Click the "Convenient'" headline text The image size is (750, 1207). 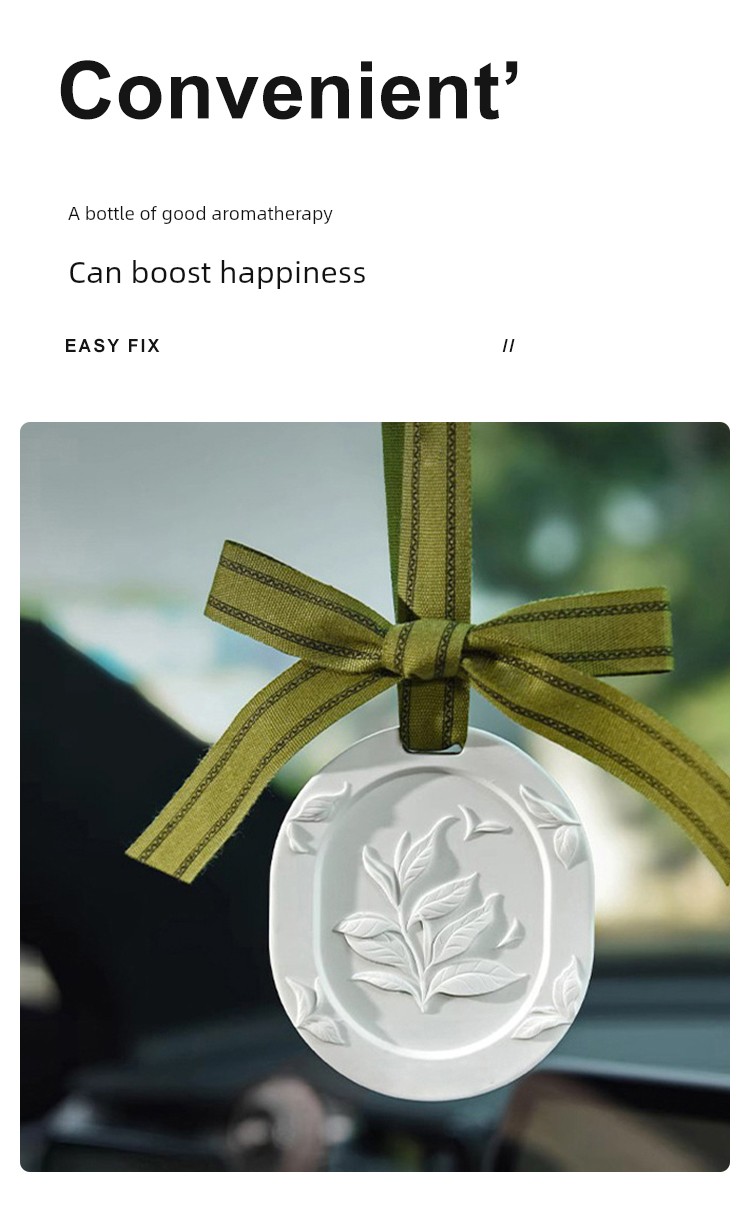point(289,91)
